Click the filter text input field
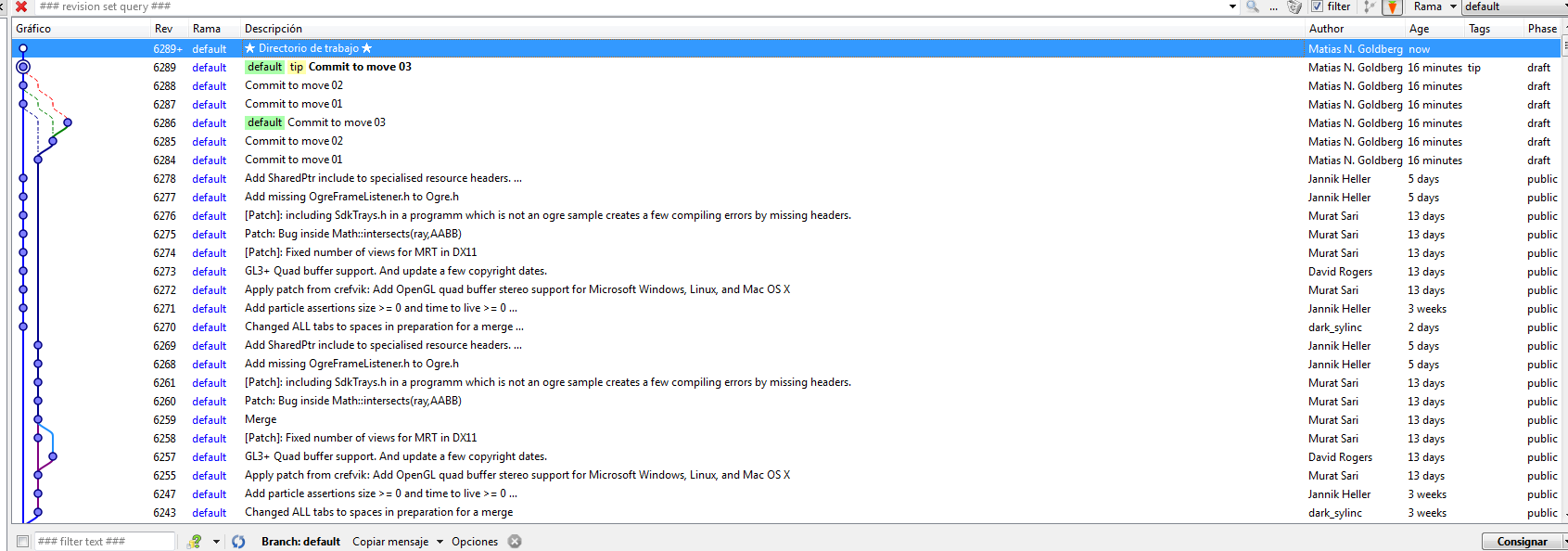 pos(104,542)
